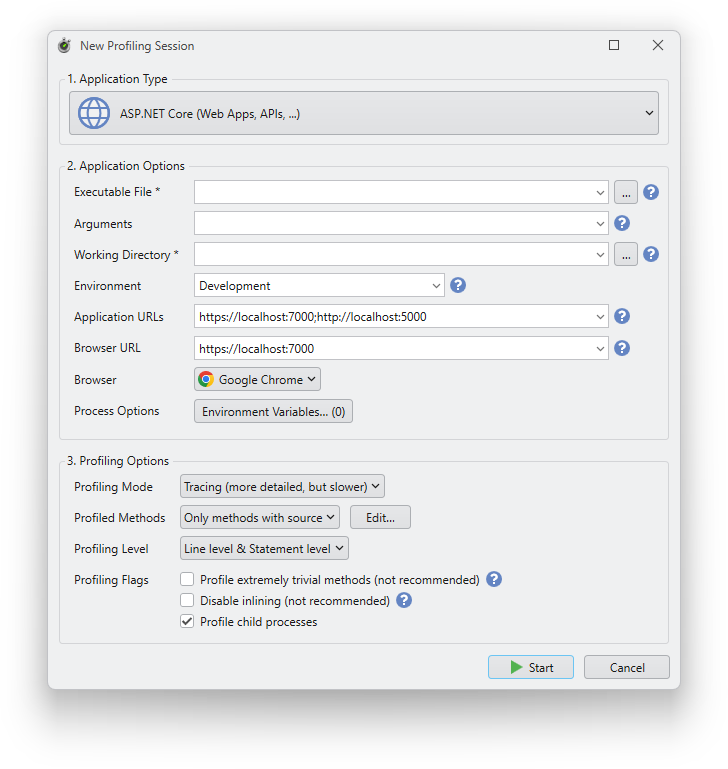
Task: Enable Profile extremely trivial methods checkbox
Action: point(187,579)
